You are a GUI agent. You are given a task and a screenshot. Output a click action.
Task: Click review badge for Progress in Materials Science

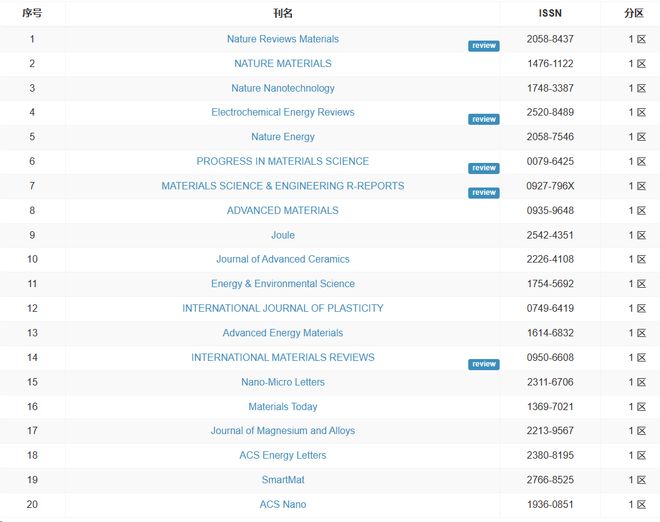point(484,169)
